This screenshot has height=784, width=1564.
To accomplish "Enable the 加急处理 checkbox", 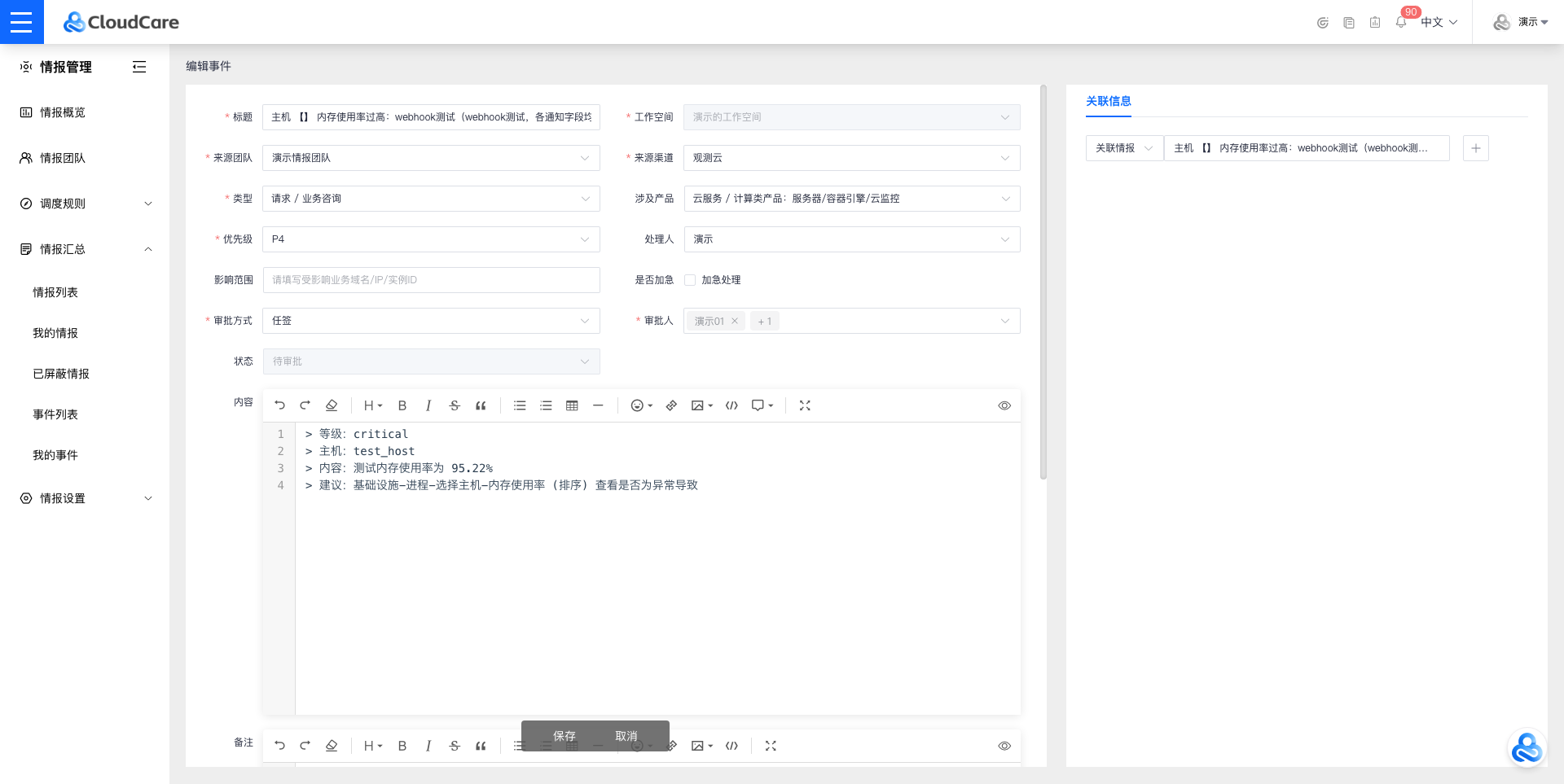I will 690,280.
